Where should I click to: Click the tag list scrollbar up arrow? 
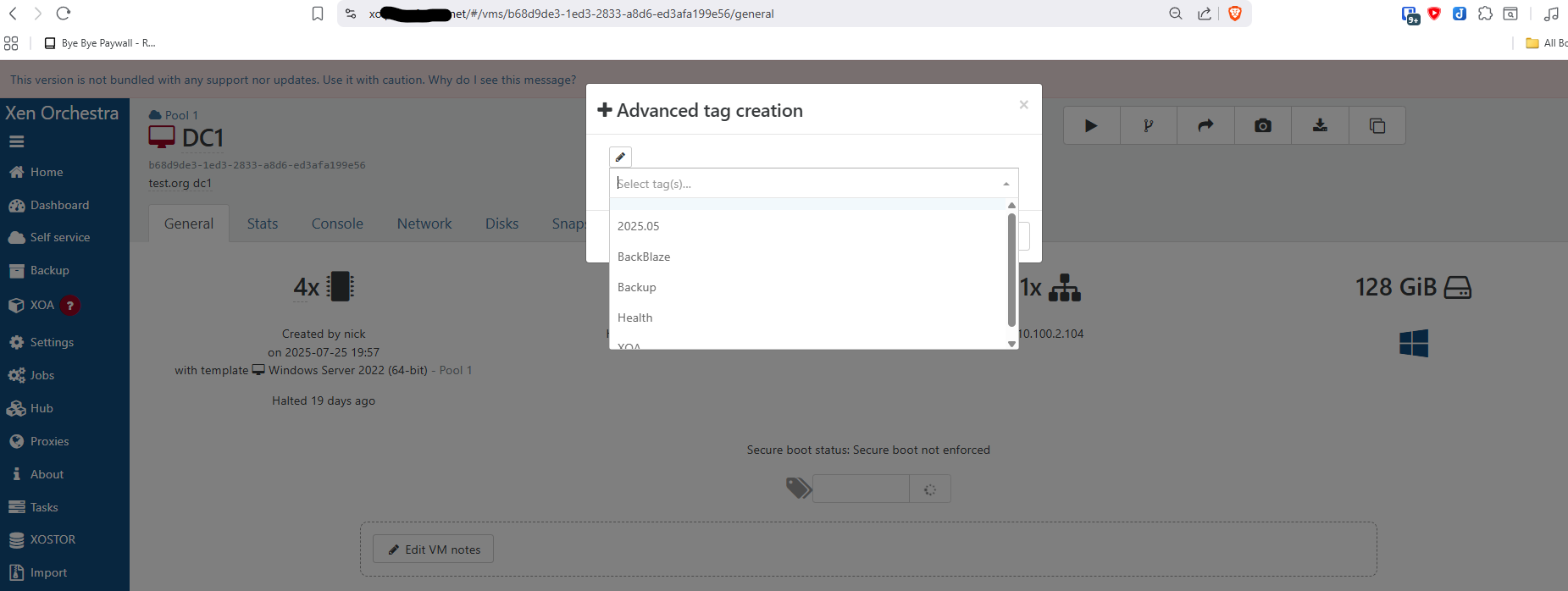1011,206
